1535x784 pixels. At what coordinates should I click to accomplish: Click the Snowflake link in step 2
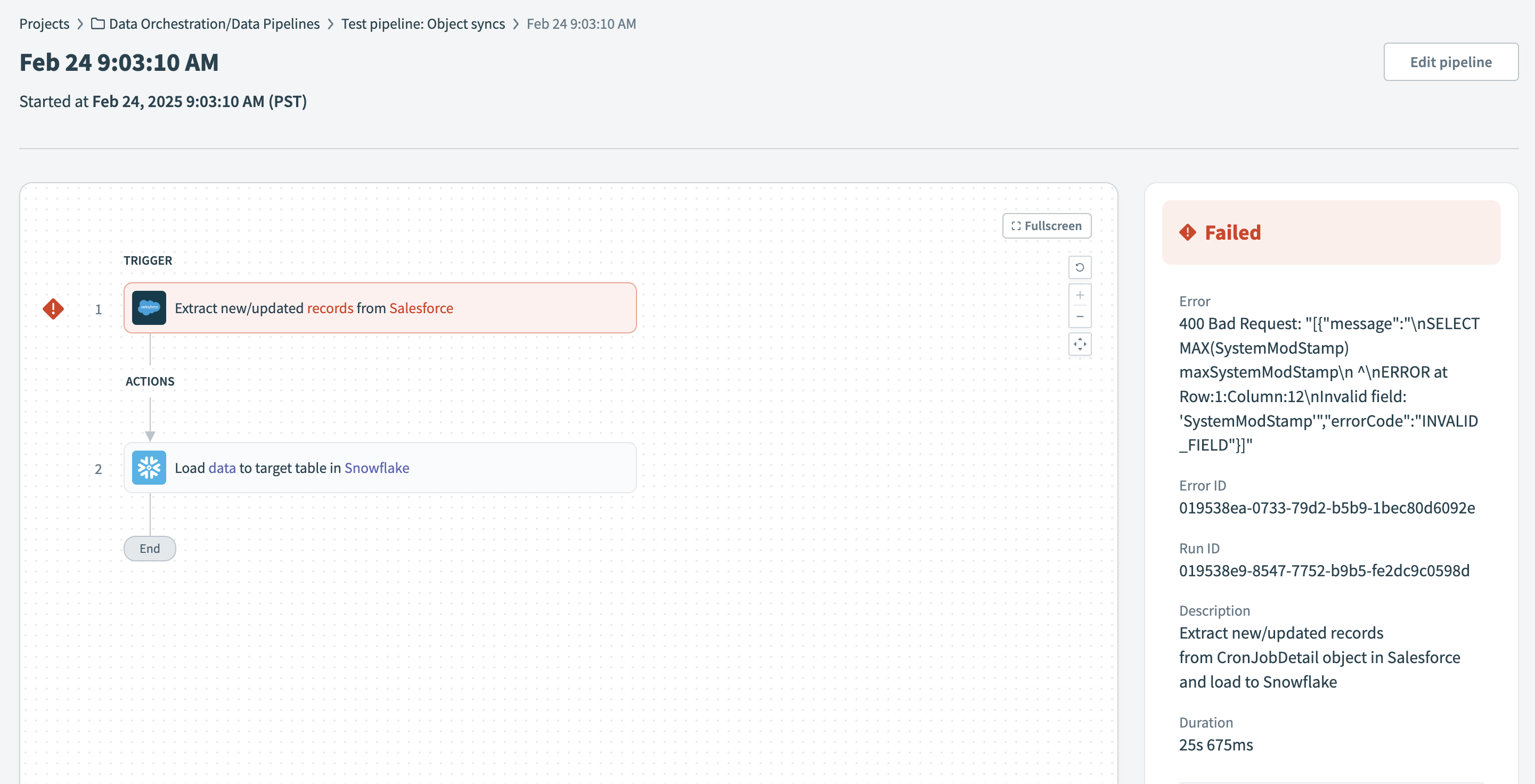(x=377, y=468)
